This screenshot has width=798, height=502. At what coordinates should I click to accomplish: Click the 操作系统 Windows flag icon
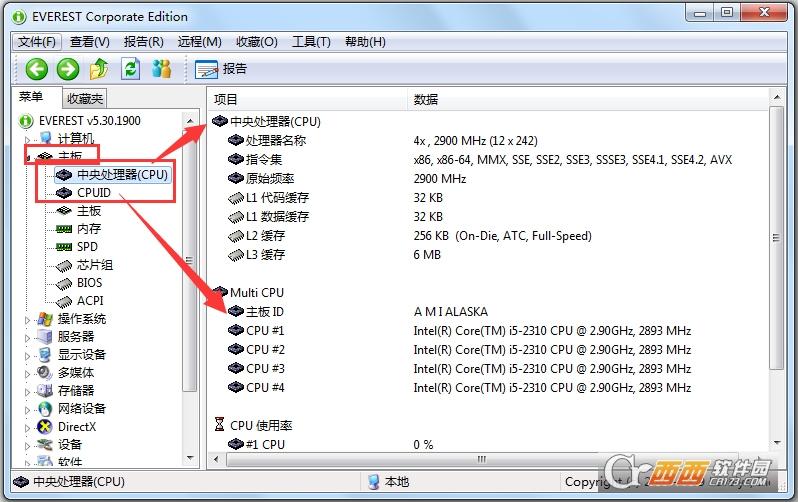point(45,319)
